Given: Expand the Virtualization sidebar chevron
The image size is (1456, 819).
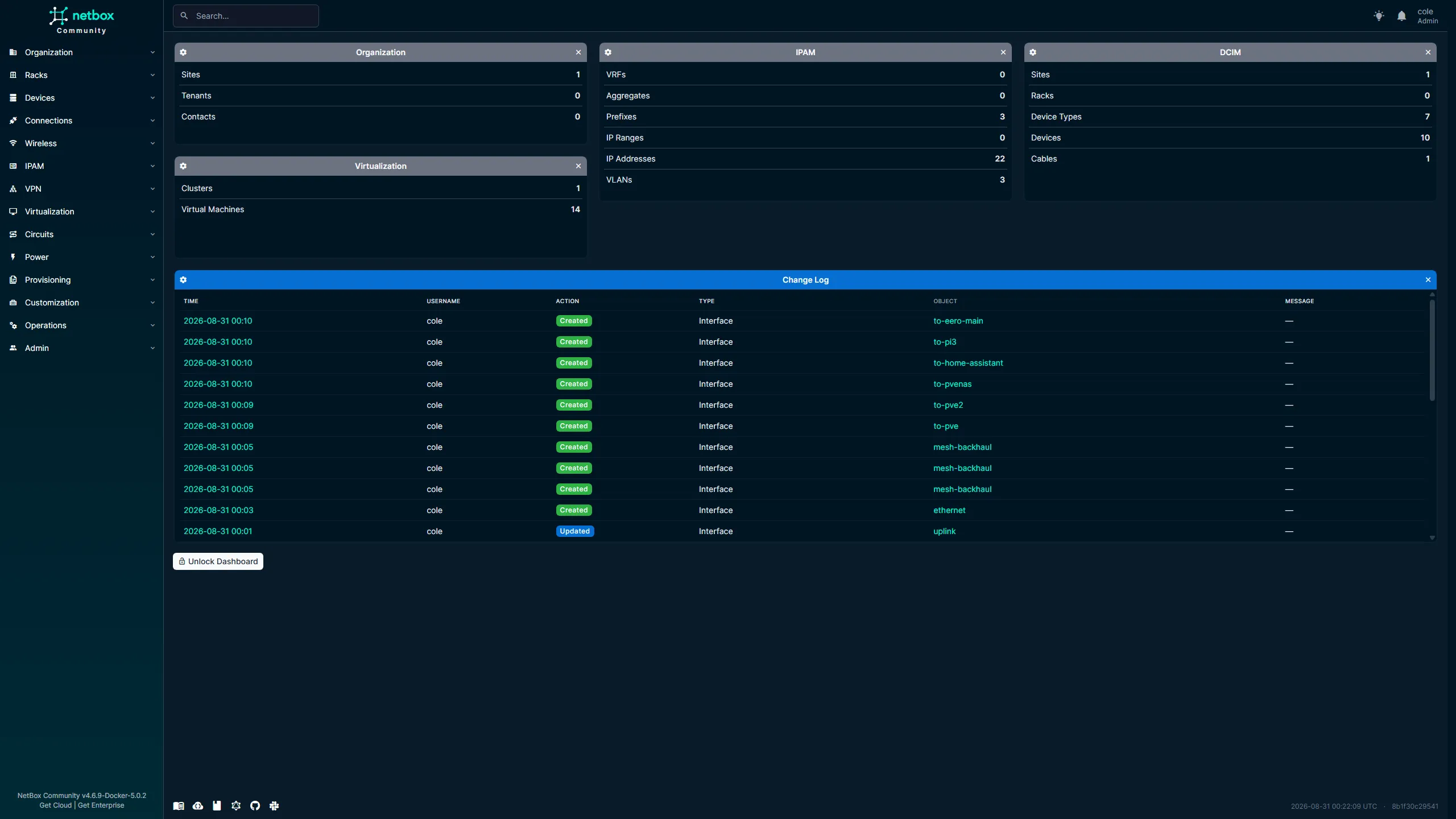Looking at the screenshot, I should tap(152, 212).
